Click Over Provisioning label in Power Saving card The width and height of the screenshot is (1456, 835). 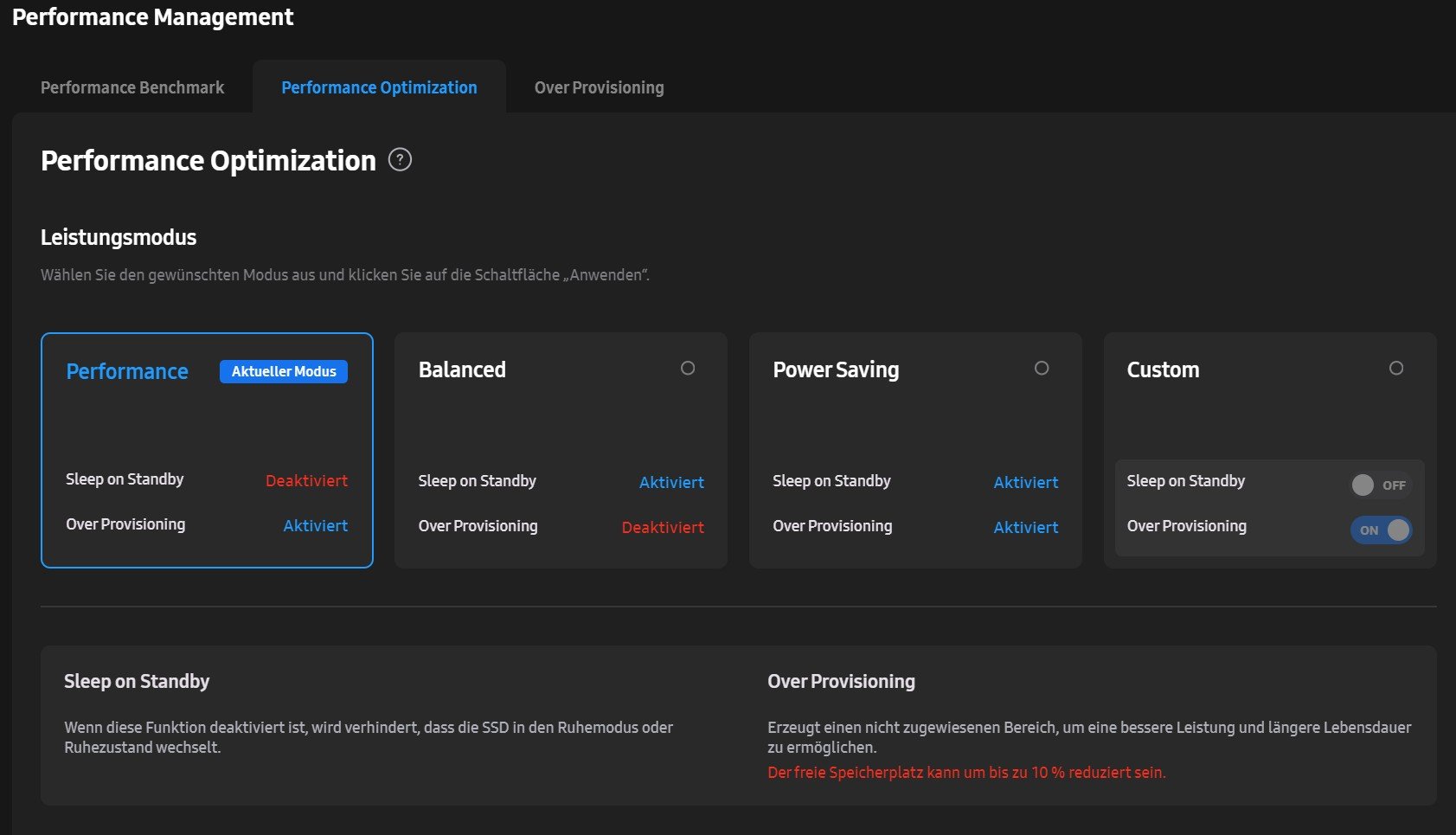click(832, 526)
